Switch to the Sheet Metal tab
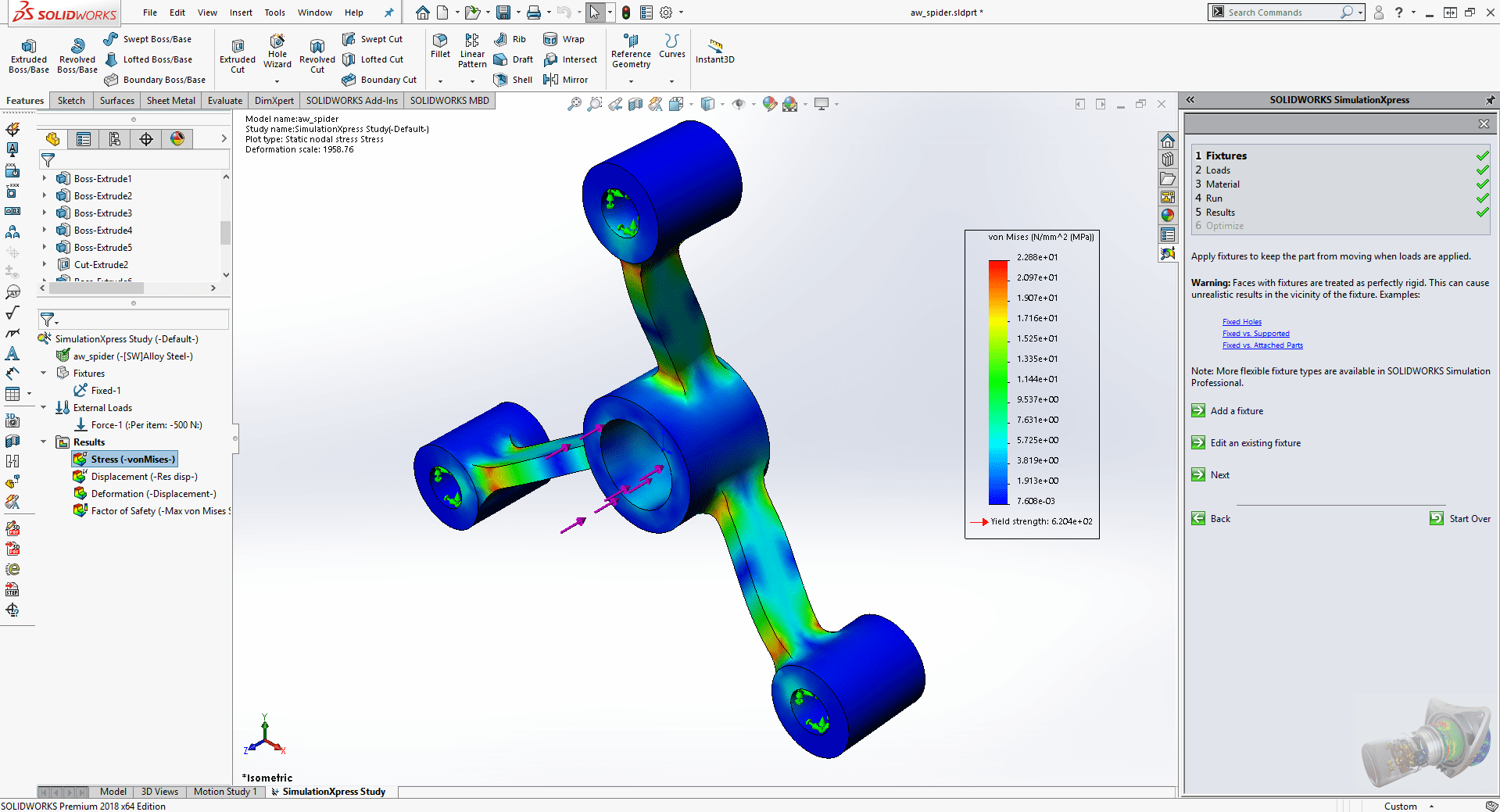Viewport: 1500px width, 812px height. [x=170, y=100]
